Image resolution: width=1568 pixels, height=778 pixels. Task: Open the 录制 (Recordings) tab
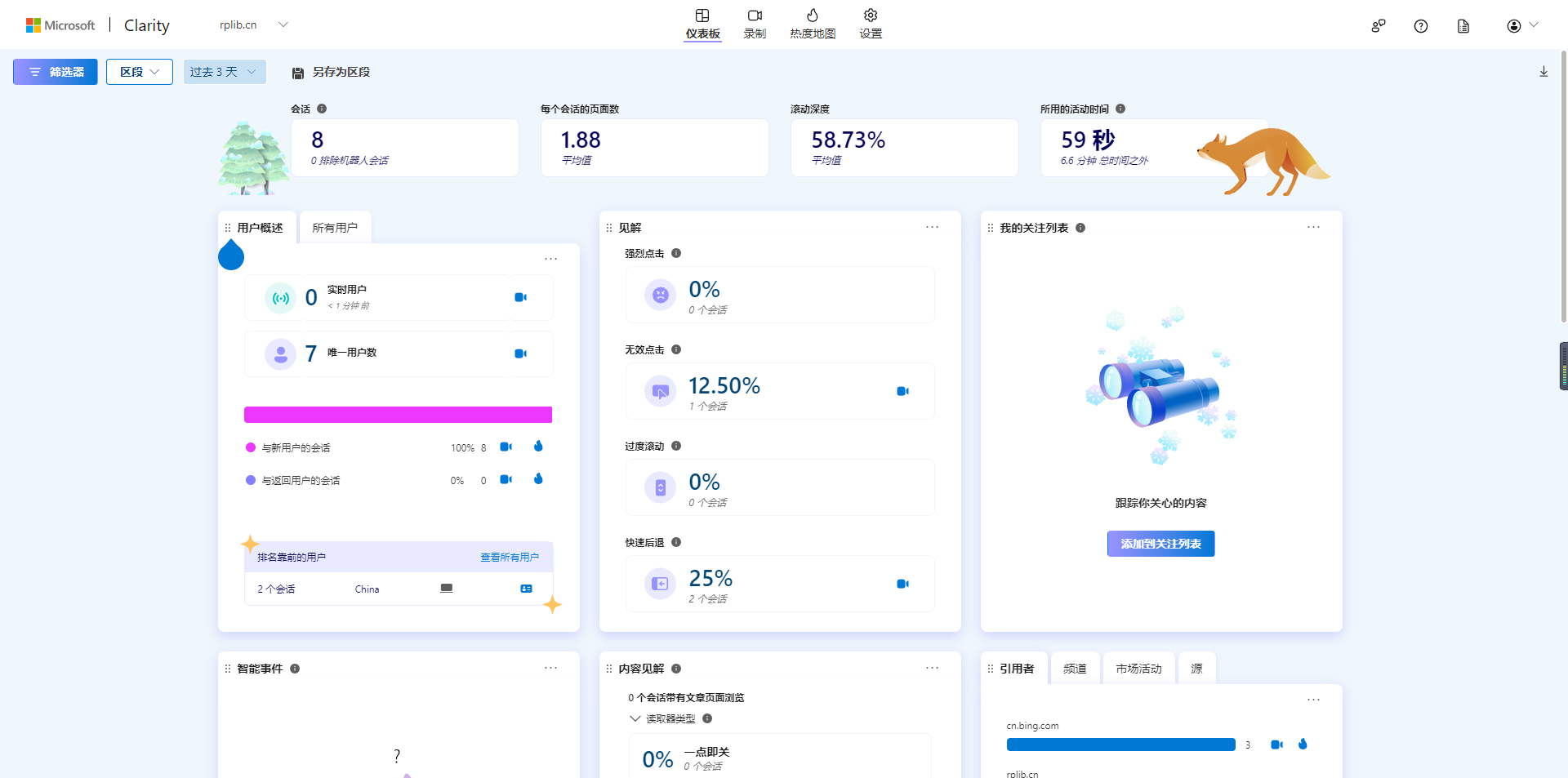pyautogui.click(x=755, y=24)
